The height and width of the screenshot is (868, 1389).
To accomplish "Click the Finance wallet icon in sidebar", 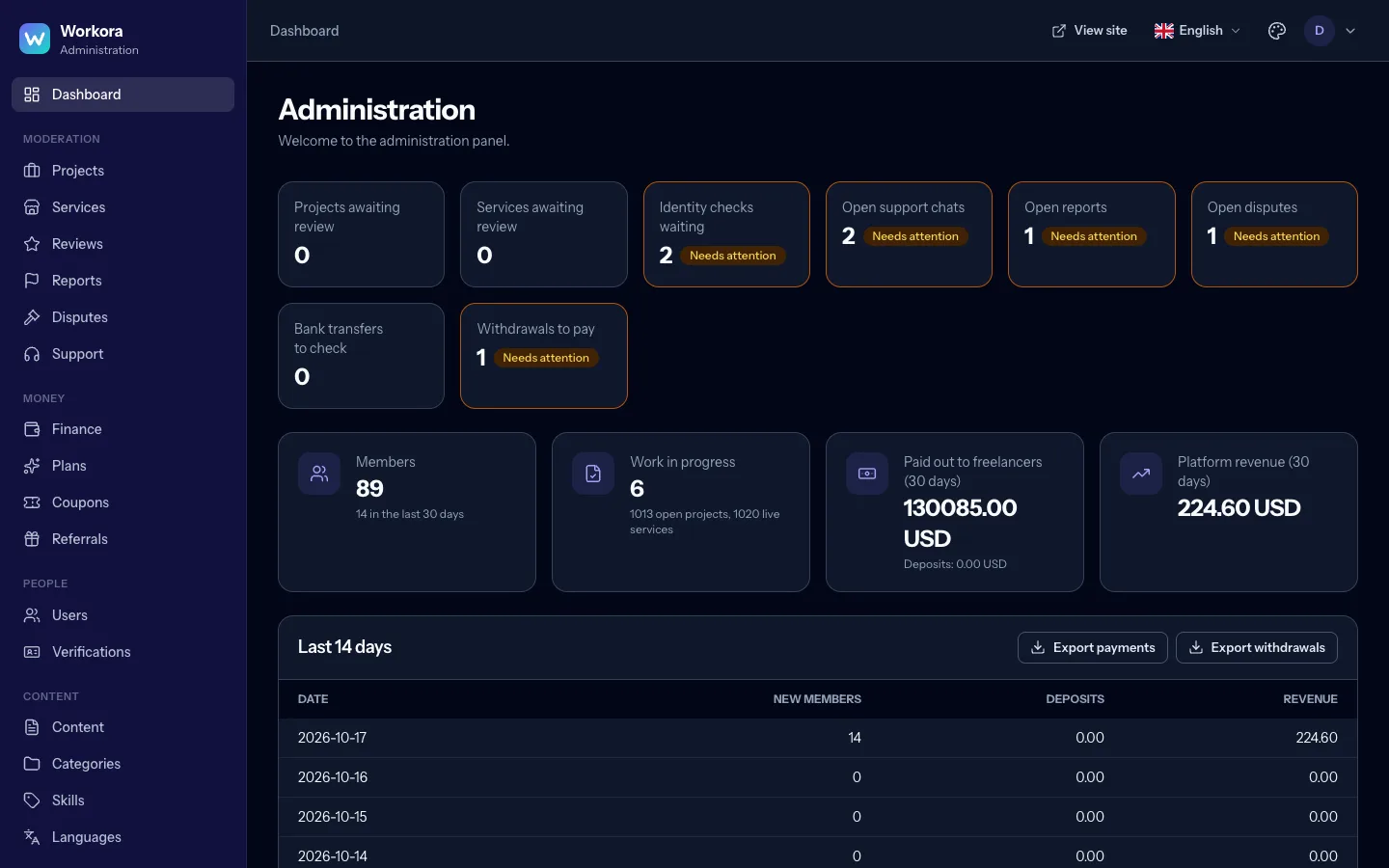I will [32, 429].
